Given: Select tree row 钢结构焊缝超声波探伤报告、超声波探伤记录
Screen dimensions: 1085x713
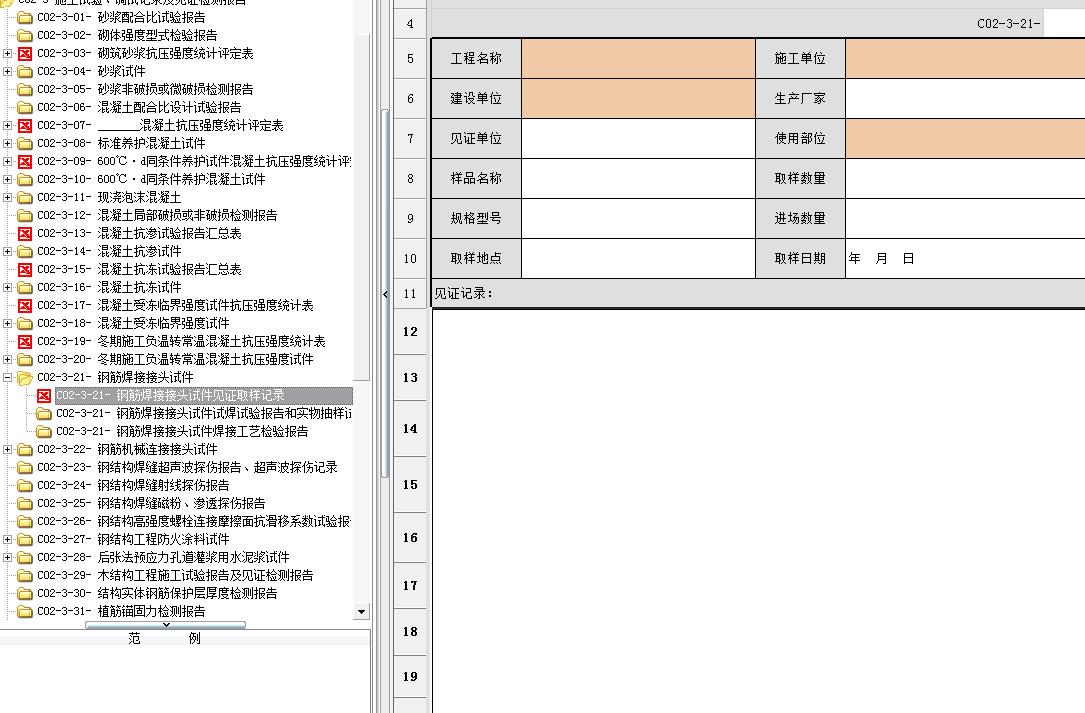Looking at the screenshot, I should click(187, 468).
